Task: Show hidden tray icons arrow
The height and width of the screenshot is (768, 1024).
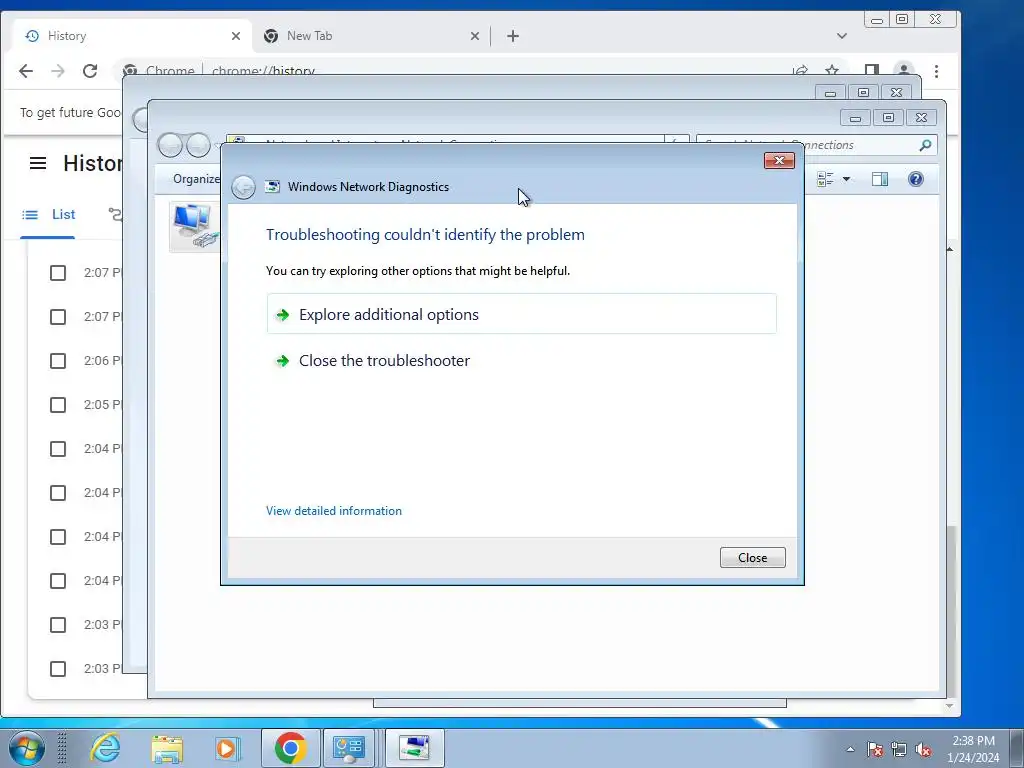Action: [x=850, y=749]
